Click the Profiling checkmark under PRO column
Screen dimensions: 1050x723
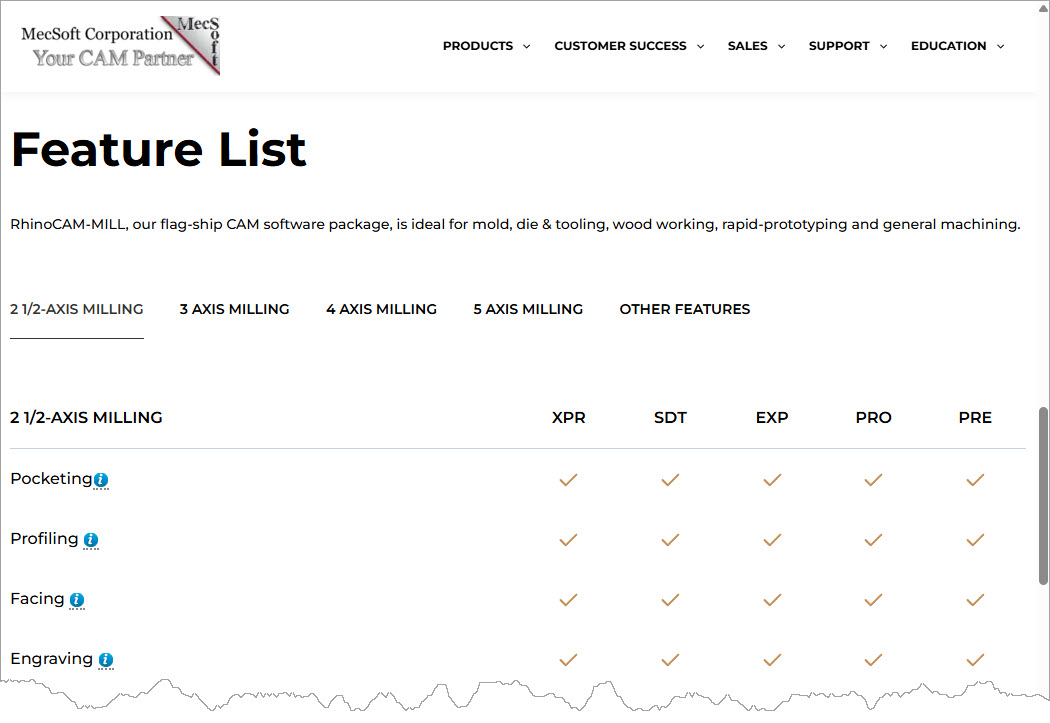coord(873,540)
